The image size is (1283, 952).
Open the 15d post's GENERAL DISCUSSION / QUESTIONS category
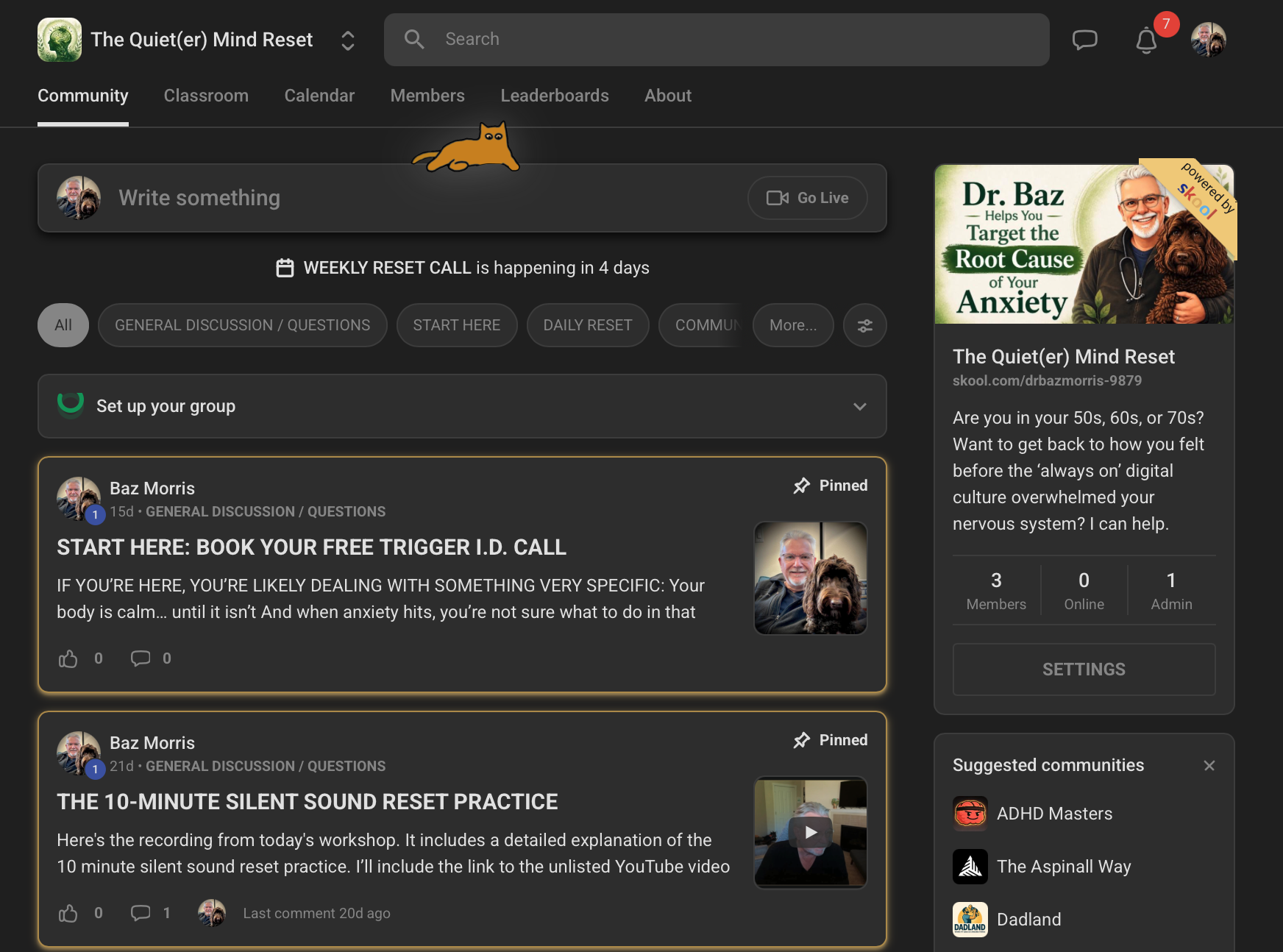click(266, 511)
